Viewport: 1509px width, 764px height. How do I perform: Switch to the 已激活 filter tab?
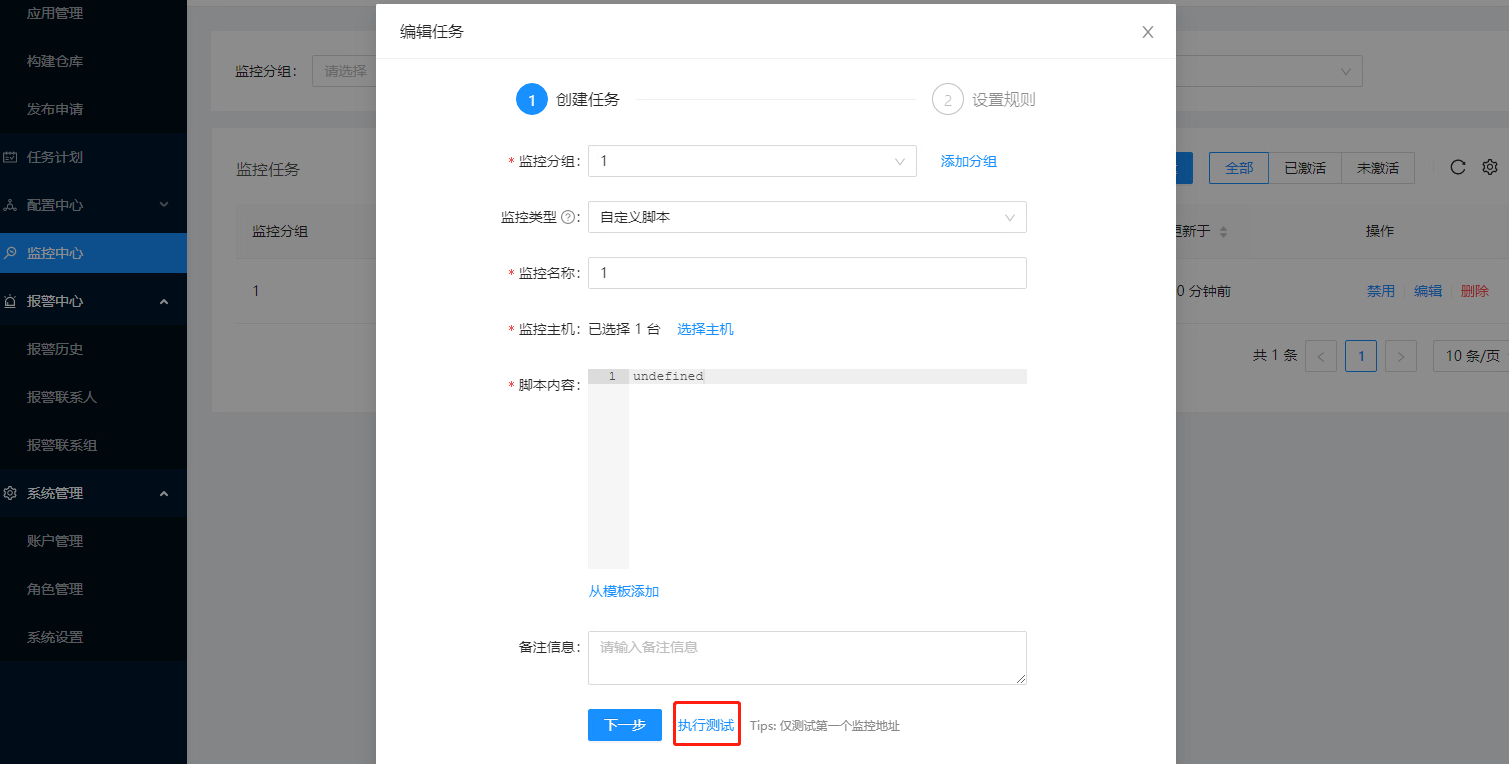1304,167
